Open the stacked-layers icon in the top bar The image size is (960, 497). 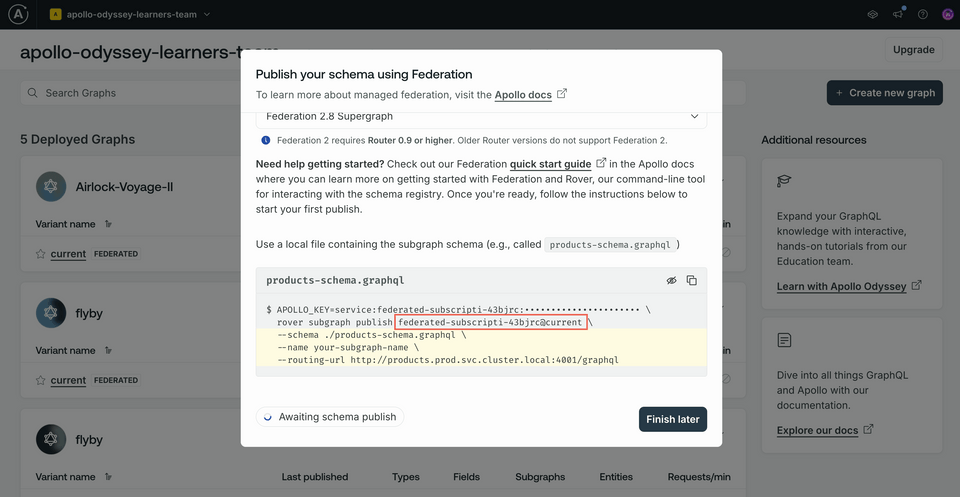(873, 14)
